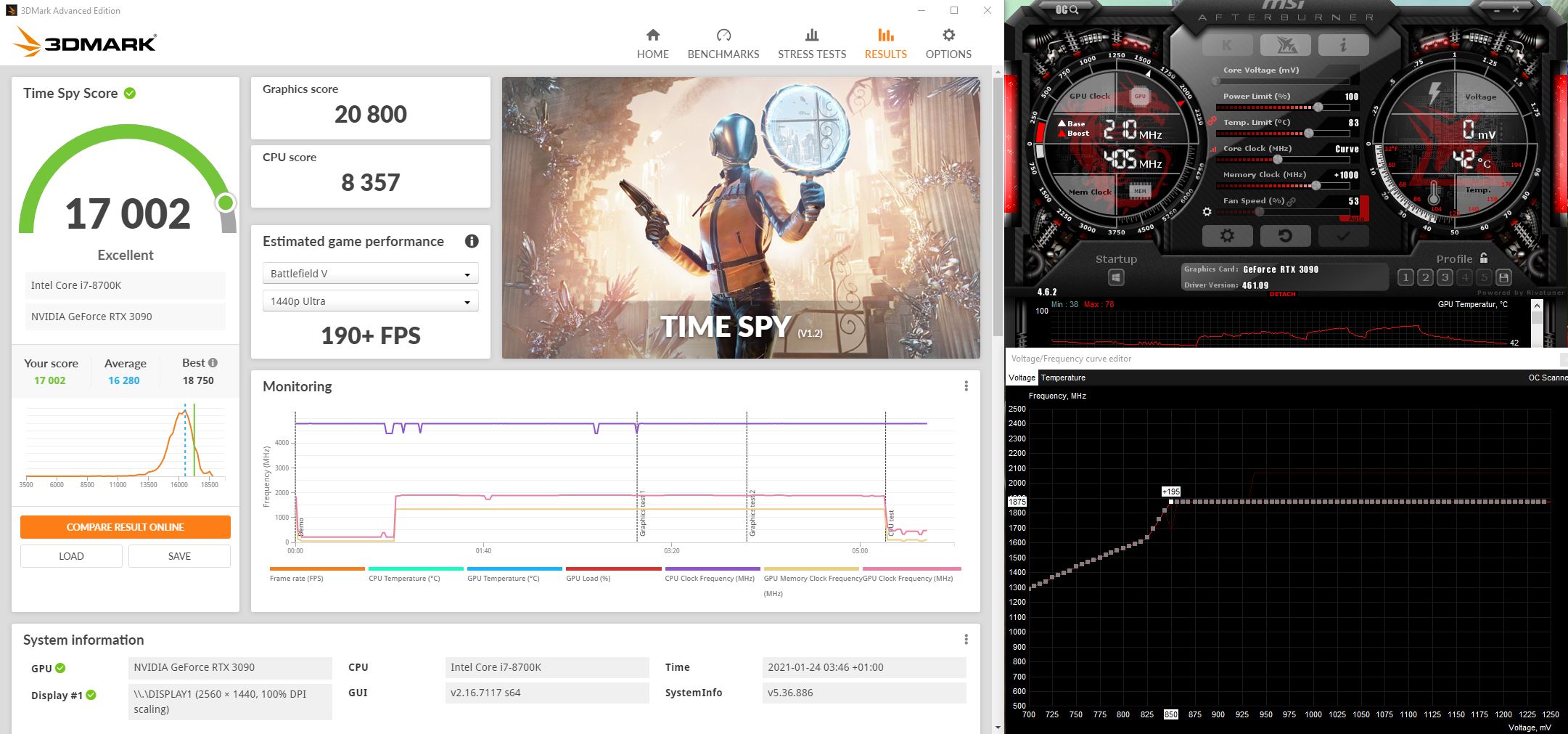Toggle CPU Clock Frequency legend series
Image resolution: width=1568 pixels, height=734 pixels.
click(x=713, y=574)
